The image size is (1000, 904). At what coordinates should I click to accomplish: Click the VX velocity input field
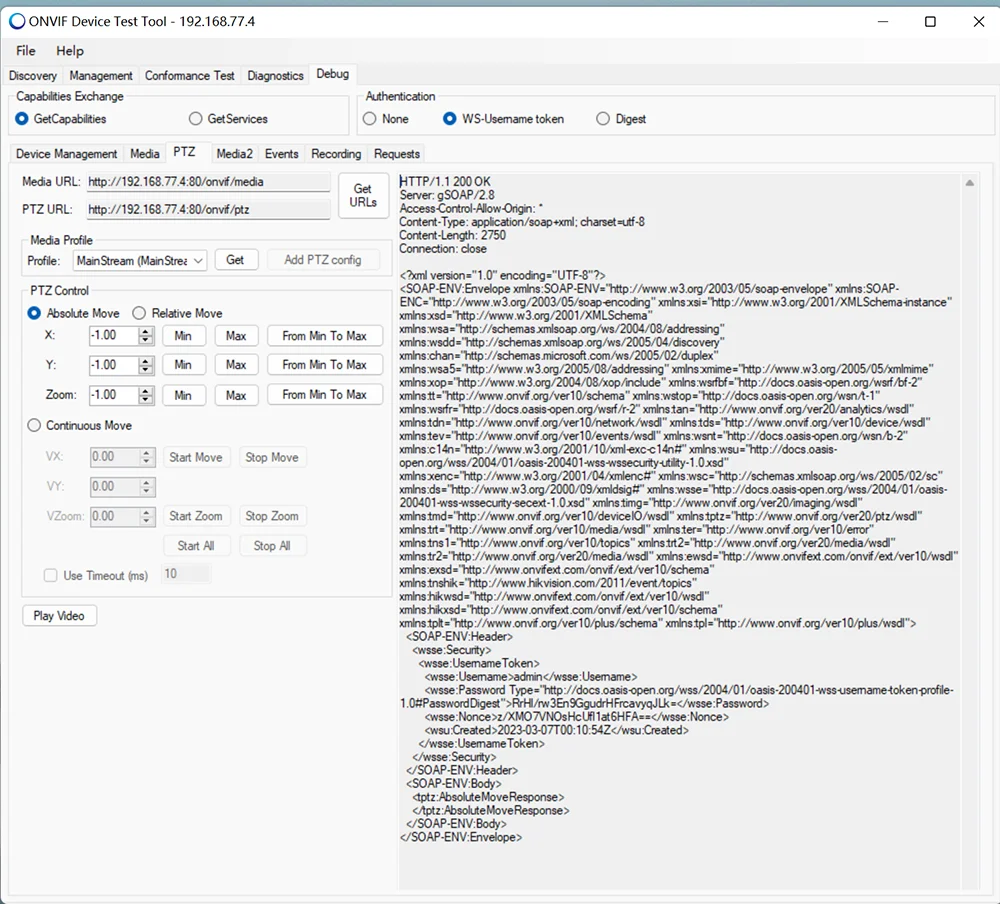(x=114, y=457)
